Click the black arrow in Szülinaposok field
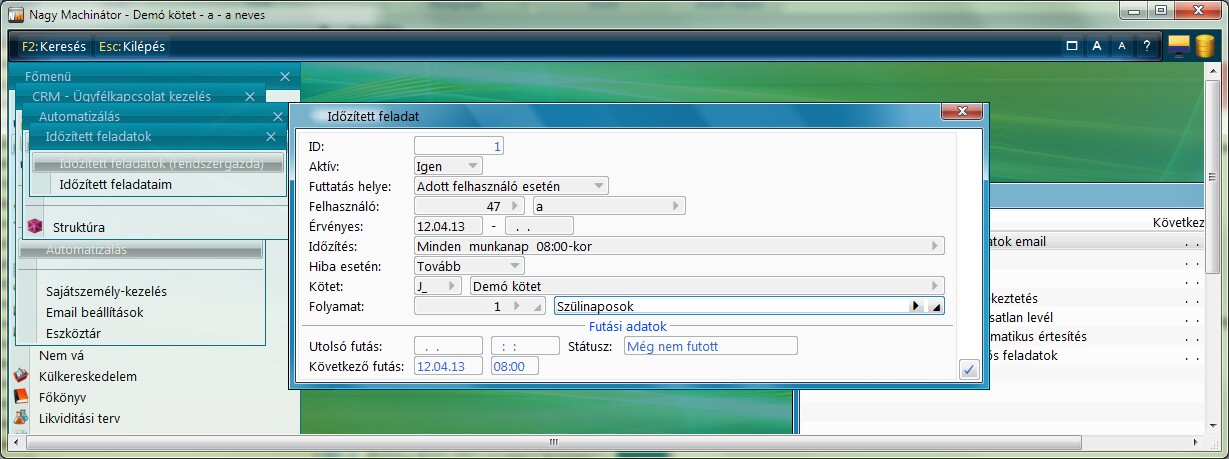Screen dimensions: 1229x459 point(915,306)
